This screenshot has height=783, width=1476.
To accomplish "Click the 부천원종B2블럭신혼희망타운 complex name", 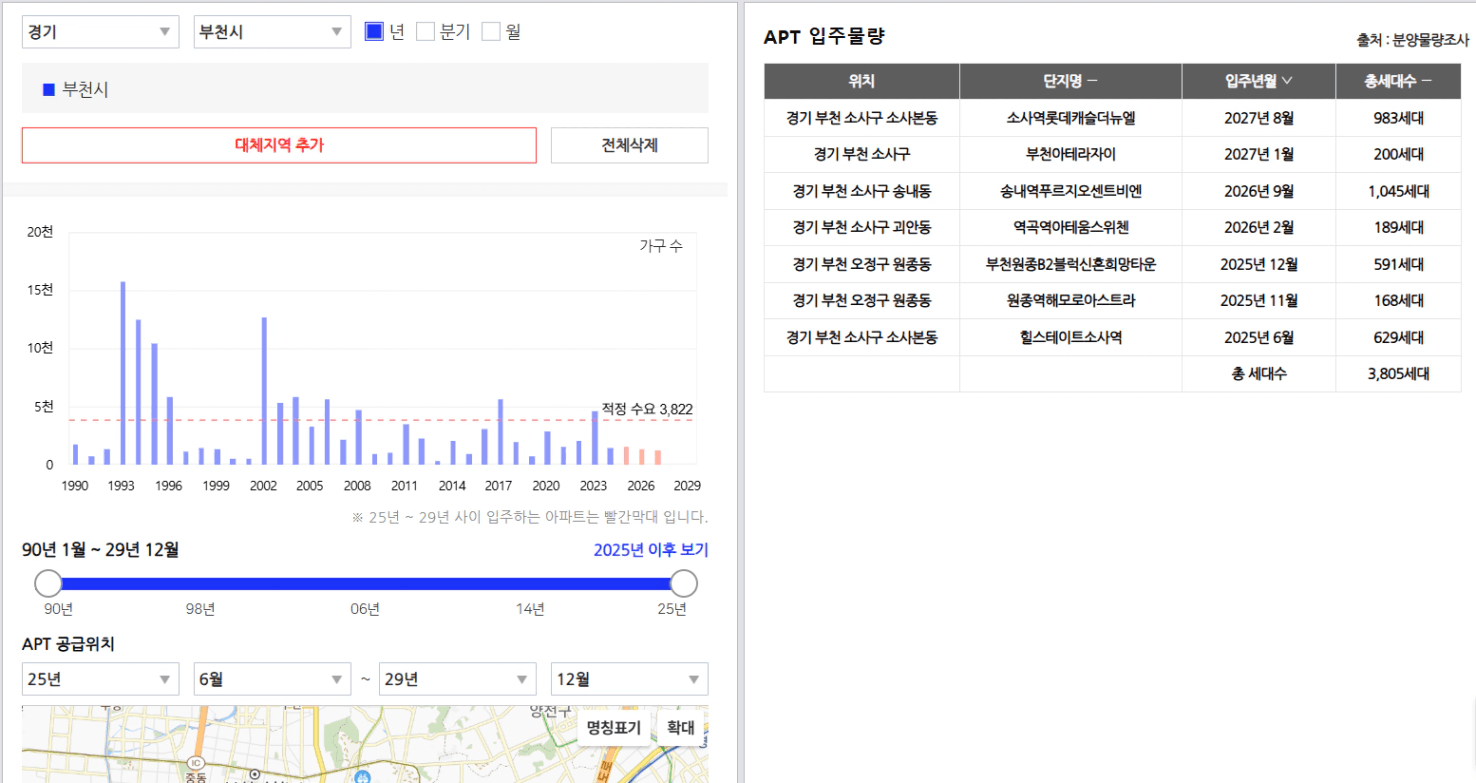I will 1071,265.
